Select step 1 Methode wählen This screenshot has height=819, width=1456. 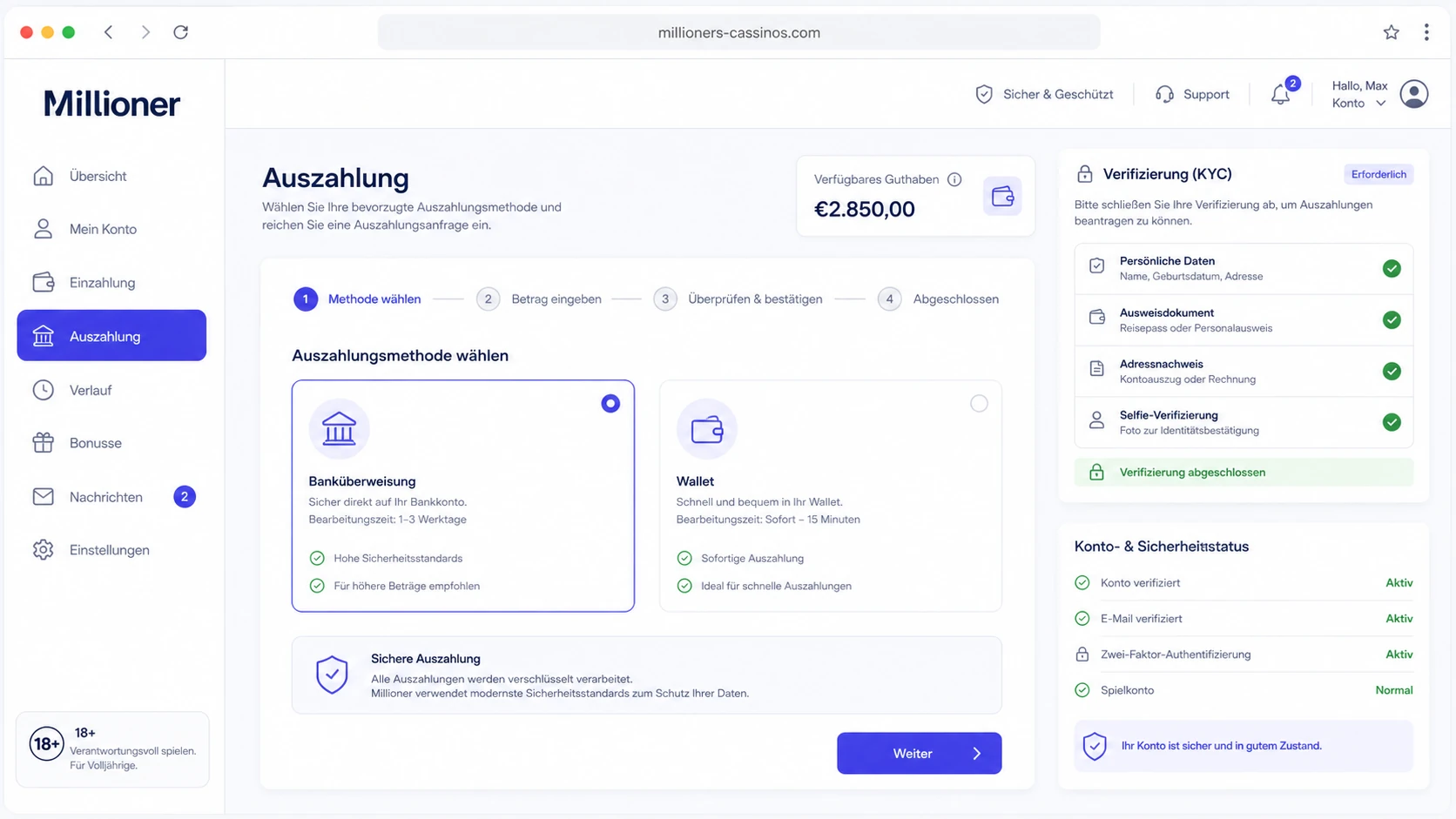357,299
